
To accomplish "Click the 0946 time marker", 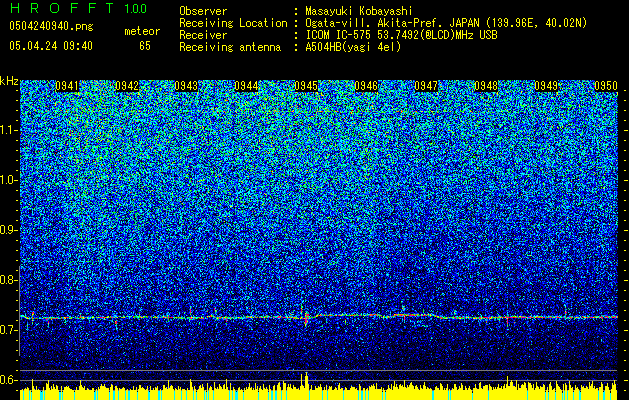I will point(366,86).
